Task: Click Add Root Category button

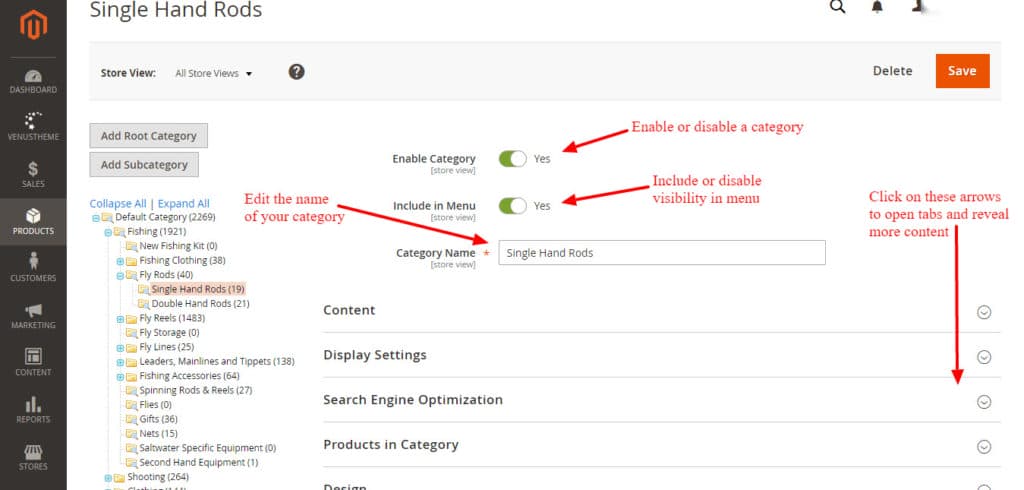Action: click(x=148, y=136)
